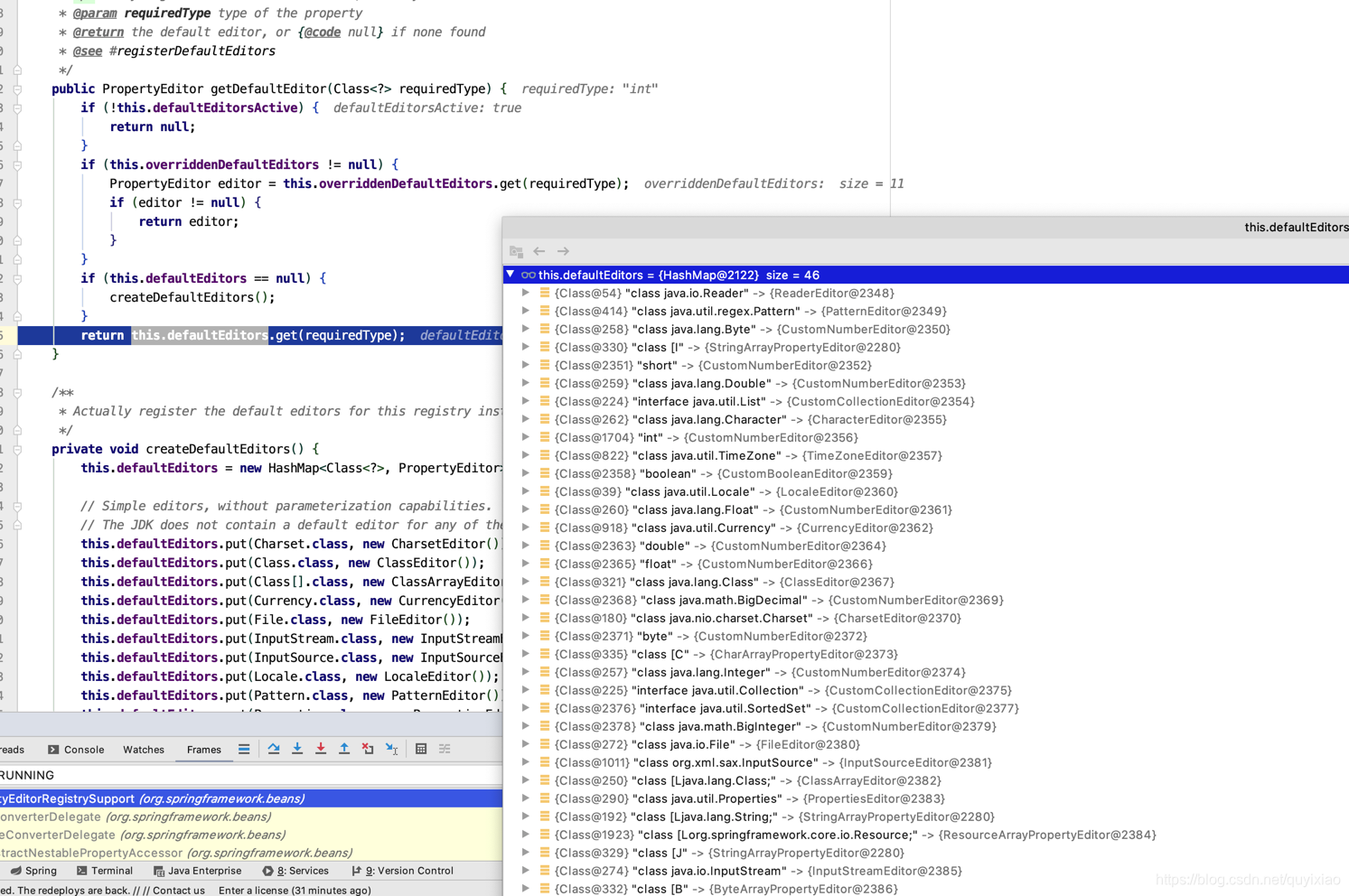Viewport: 1349px width, 896px height.
Task: Open the Terminal tool window
Action: coord(105,871)
